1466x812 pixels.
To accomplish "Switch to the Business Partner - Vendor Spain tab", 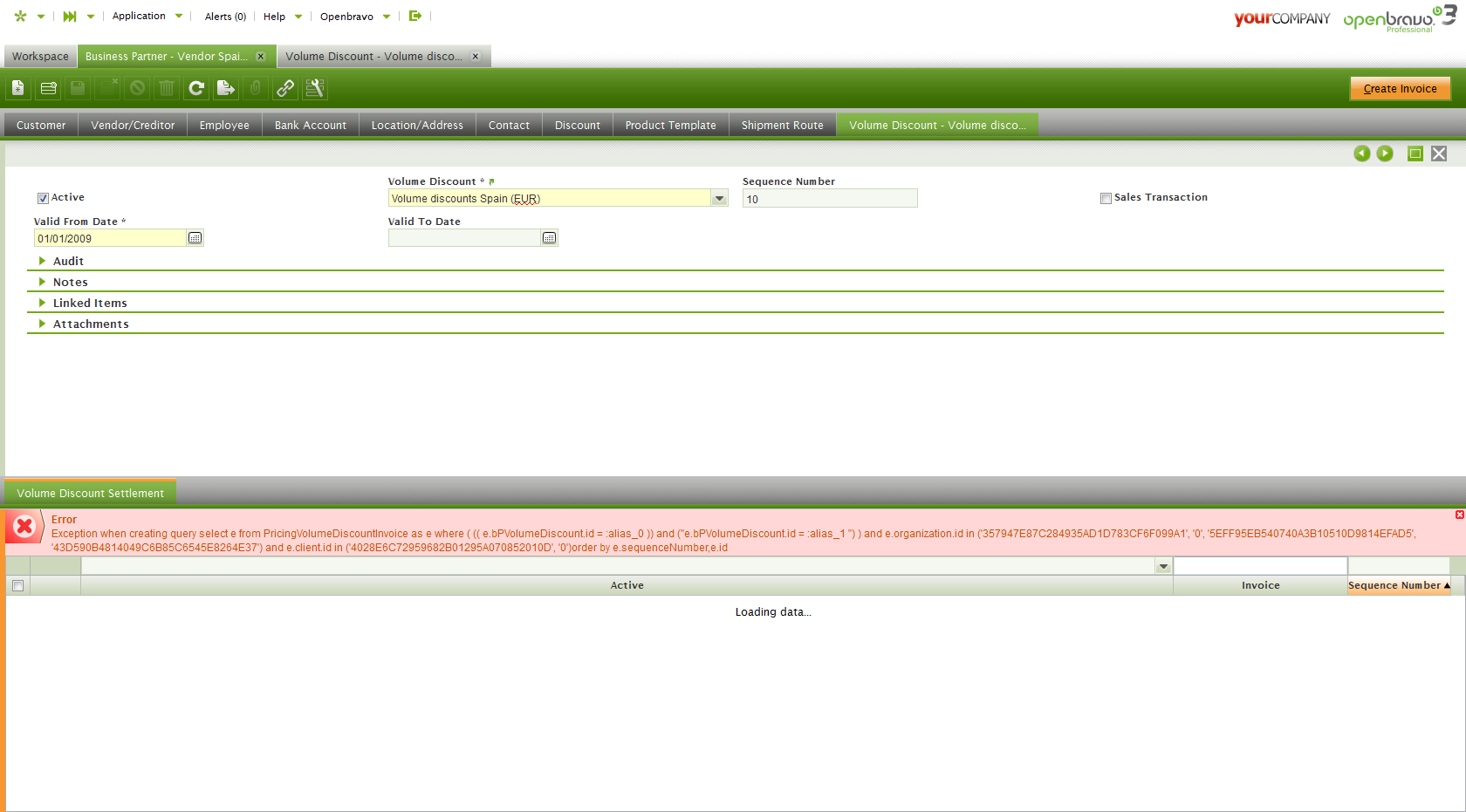I will 167,57.
